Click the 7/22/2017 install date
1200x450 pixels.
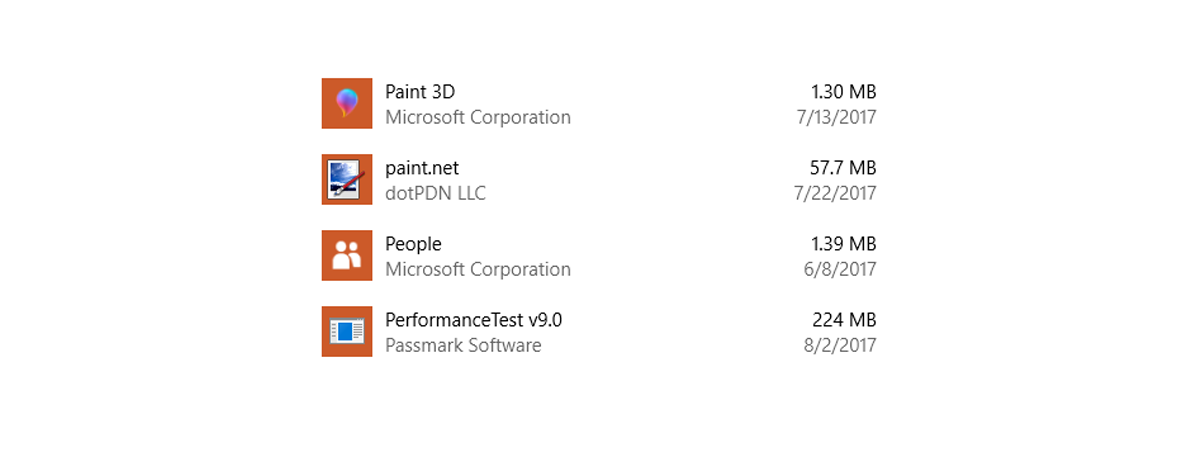[x=836, y=193]
